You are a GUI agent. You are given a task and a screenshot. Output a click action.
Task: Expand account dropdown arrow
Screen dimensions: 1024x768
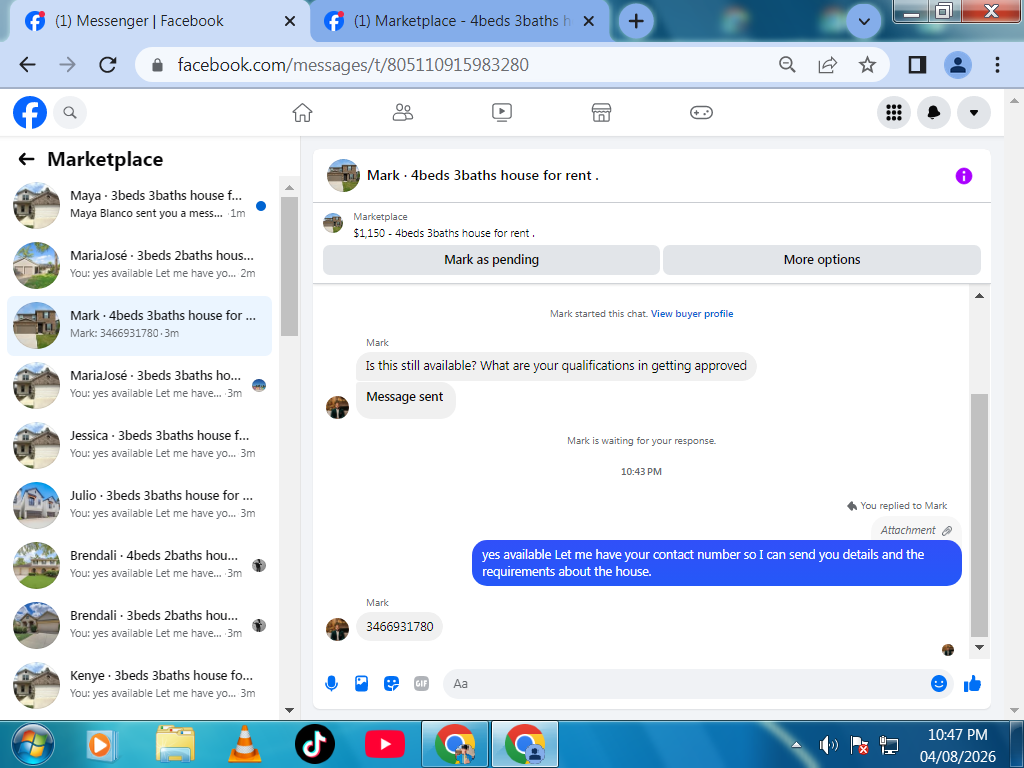(974, 112)
